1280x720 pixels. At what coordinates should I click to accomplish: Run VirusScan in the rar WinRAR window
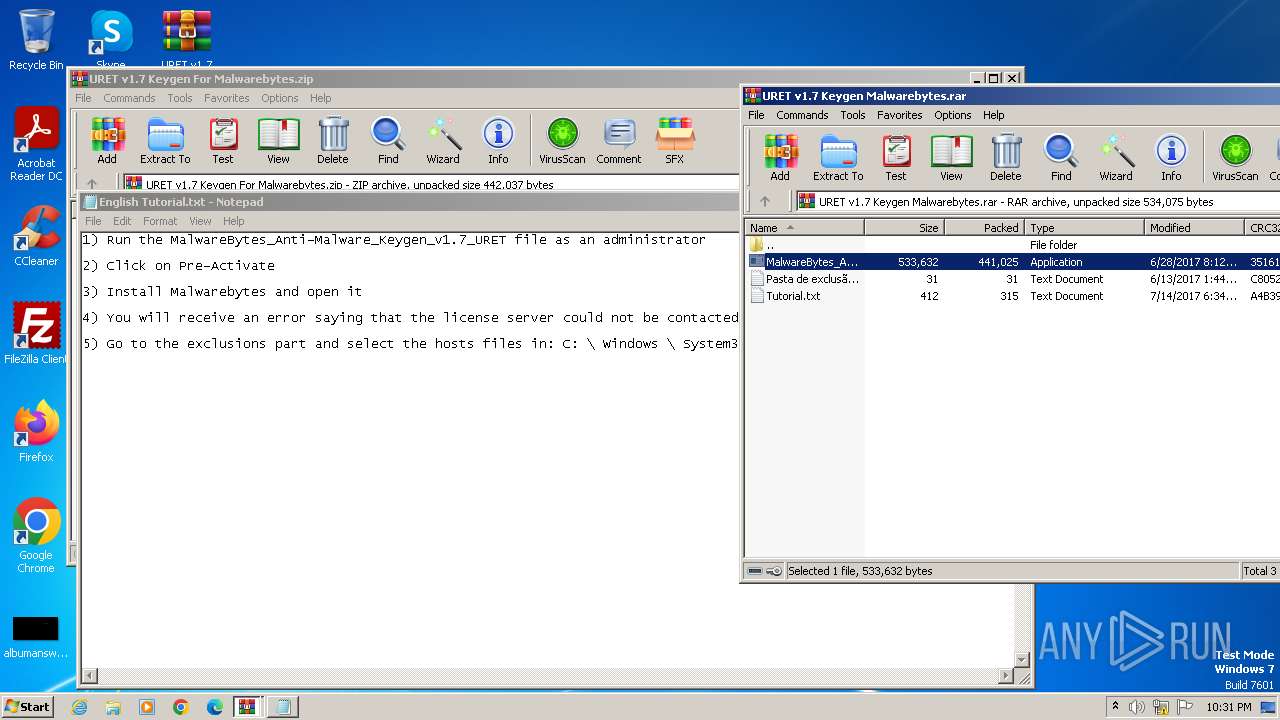(x=1235, y=158)
